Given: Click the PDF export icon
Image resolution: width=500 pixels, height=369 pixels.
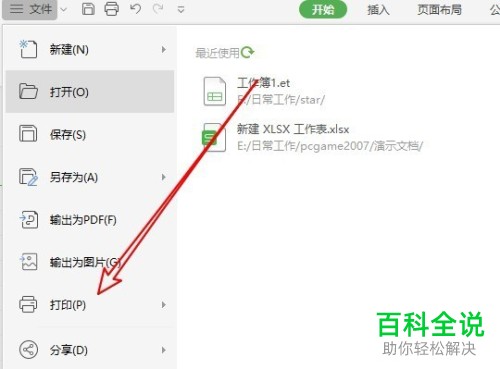Looking at the screenshot, I should [29, 219].
